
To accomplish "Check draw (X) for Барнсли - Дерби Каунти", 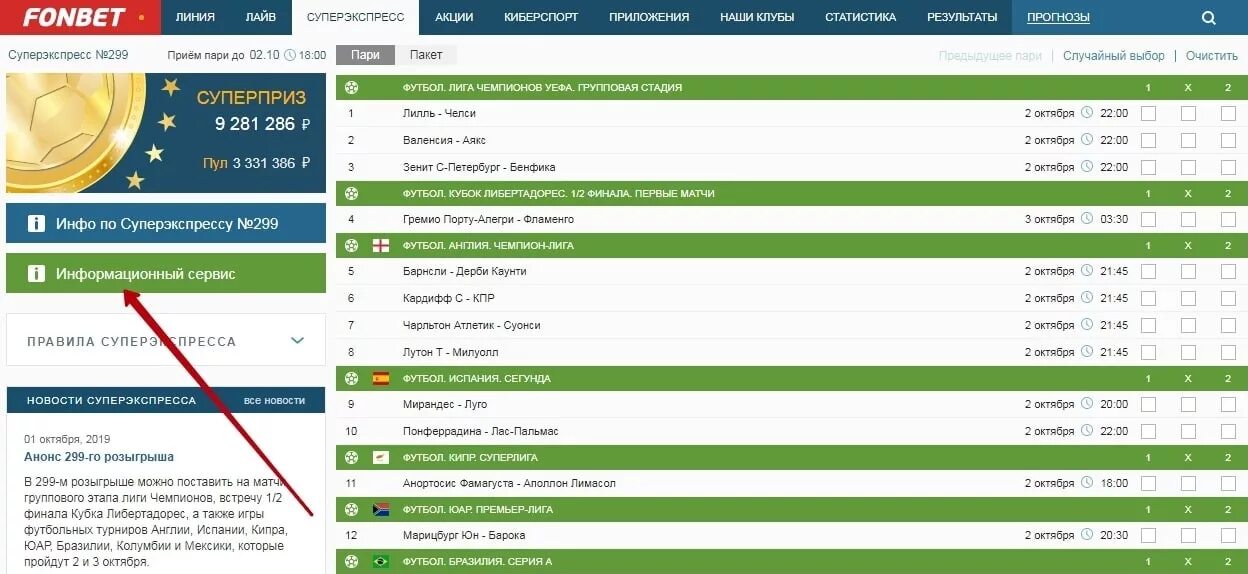I will tap(1188, 271).
